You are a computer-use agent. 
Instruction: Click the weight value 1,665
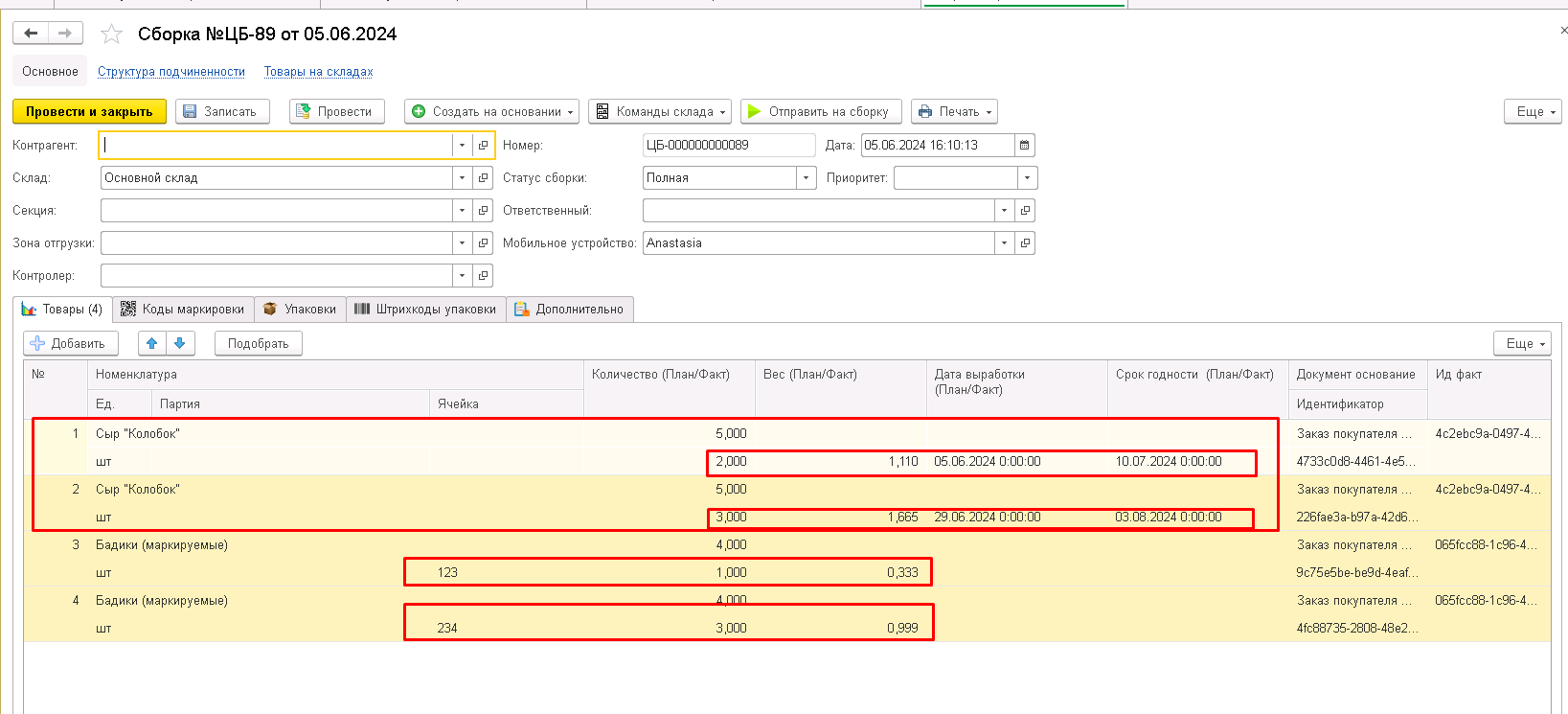[x=902, y=518]
